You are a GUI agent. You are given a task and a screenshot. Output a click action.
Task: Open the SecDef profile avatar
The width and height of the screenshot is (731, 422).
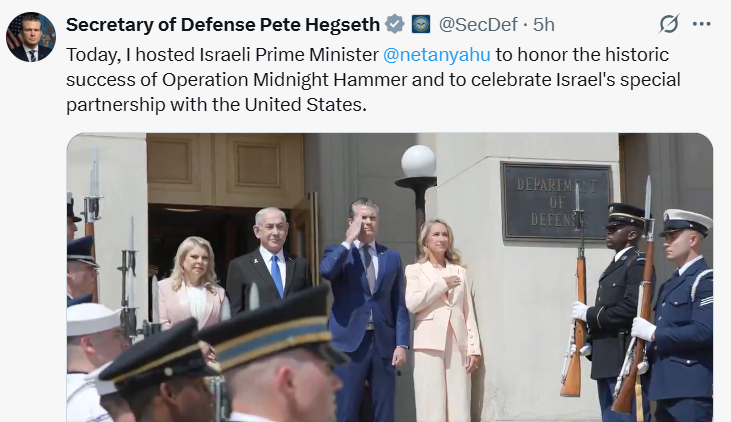click(x=31, y=37)
